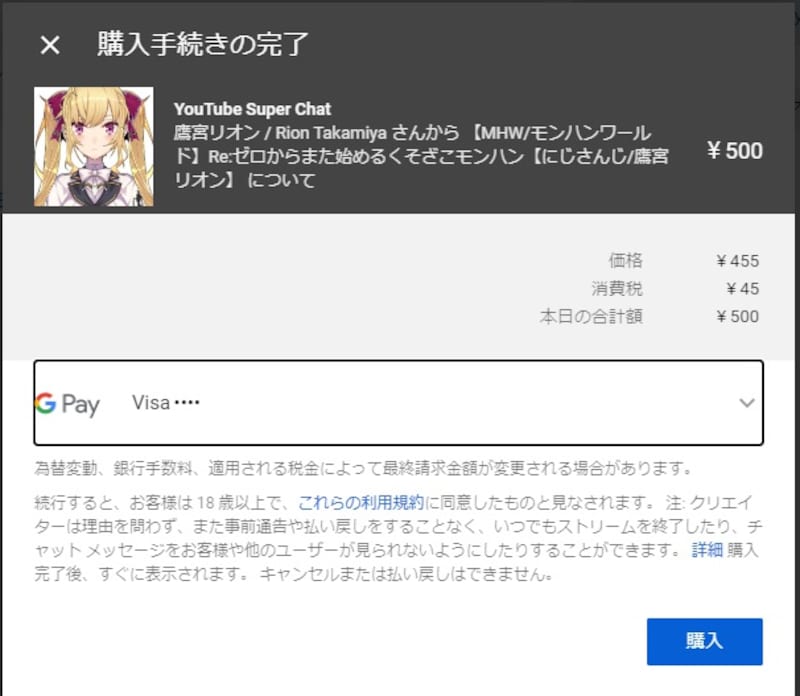Close the purchase dialog with the X icon
The width and height of the screenshot is (800, 696).
[x=50, y=45]
